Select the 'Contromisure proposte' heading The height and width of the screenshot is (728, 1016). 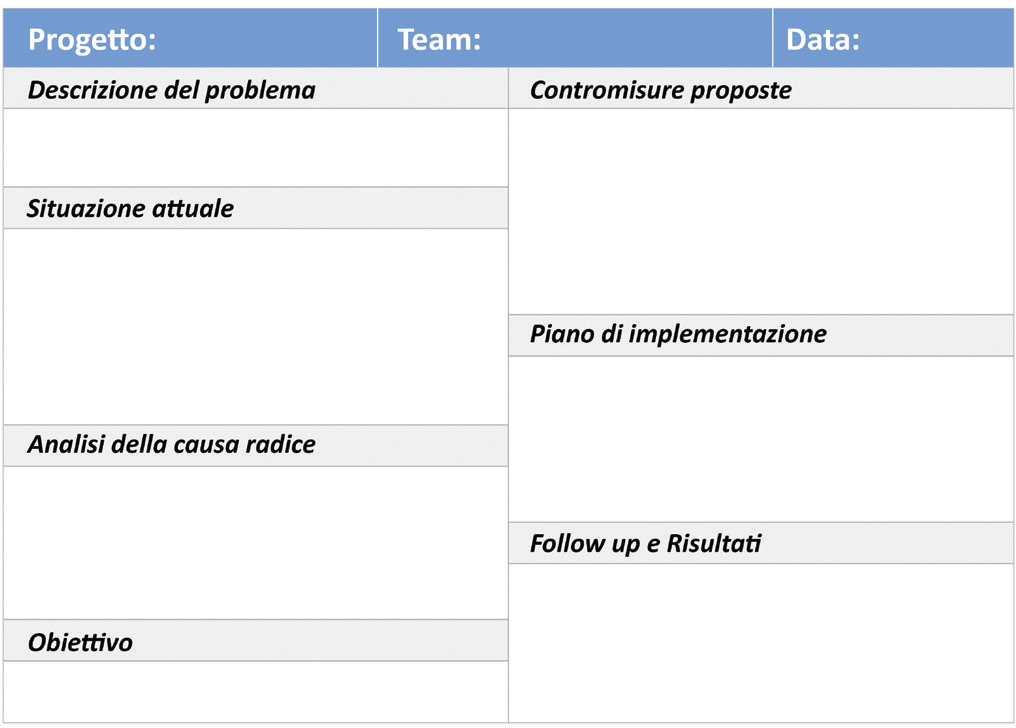click(660, 90)
